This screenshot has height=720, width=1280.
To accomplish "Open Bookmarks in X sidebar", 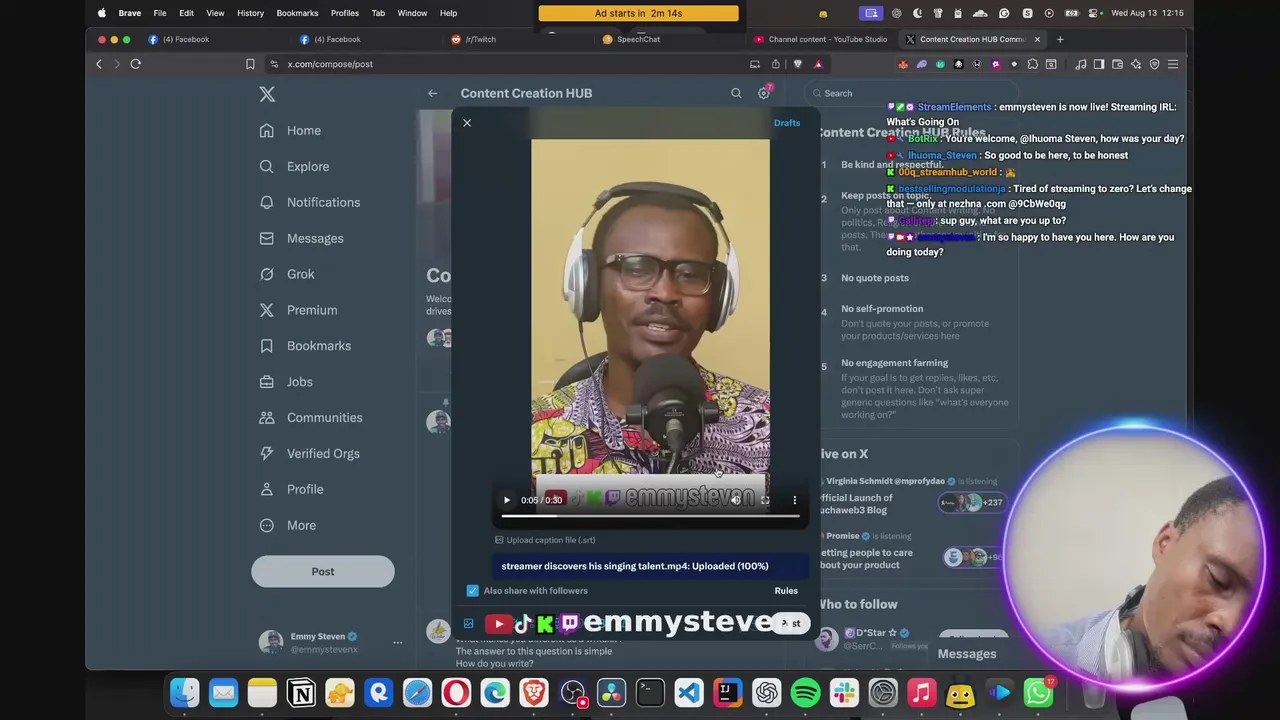I will point(305,346).
